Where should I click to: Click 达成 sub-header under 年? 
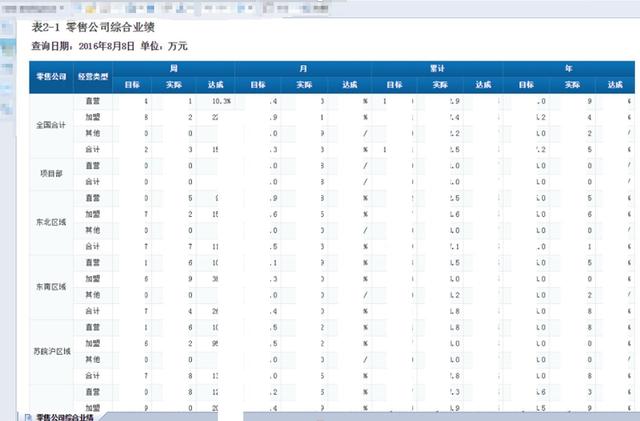click(615, 85)
